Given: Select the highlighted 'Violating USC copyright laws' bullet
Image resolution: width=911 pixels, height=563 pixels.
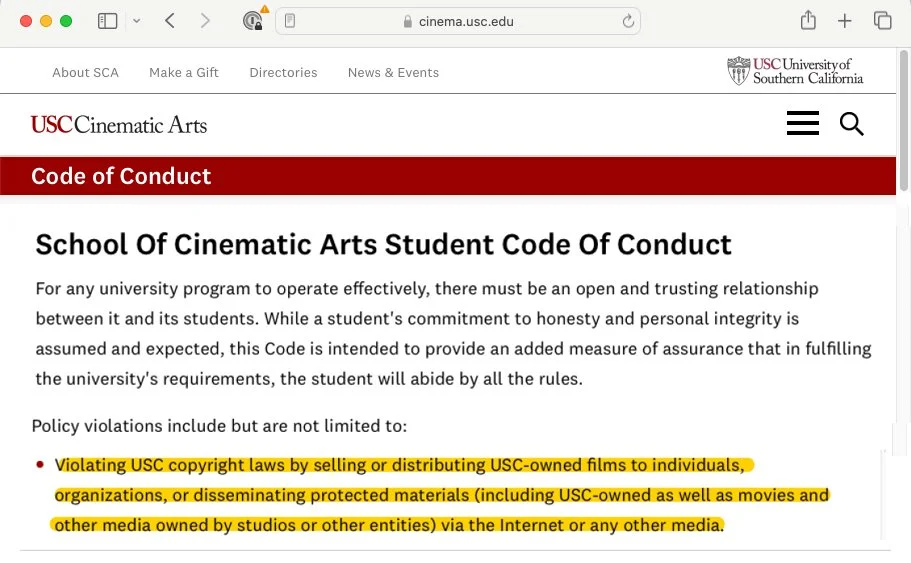Looking at the screenshot, I should click(x=442, y=495).
